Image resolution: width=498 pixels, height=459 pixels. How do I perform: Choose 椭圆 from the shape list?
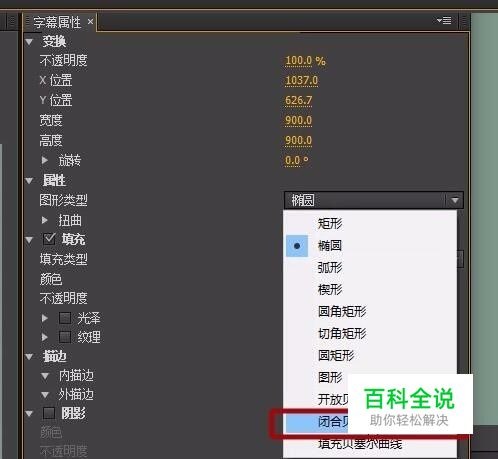[x=370, y=246]
